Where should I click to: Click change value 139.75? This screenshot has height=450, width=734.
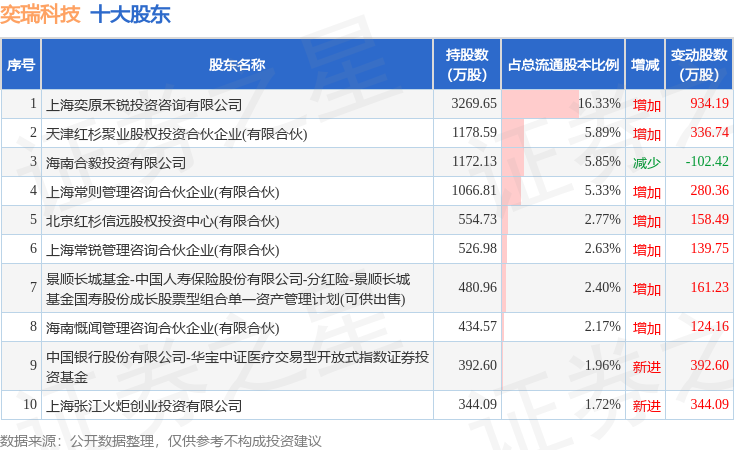pos(710,248)
